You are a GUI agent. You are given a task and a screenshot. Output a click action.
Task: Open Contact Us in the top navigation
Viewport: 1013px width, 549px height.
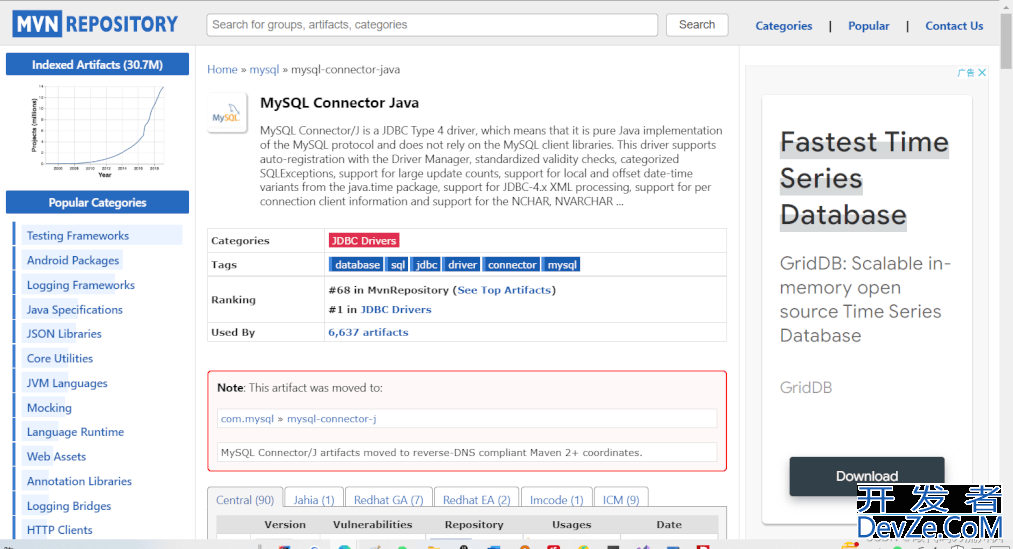point(954,26)
